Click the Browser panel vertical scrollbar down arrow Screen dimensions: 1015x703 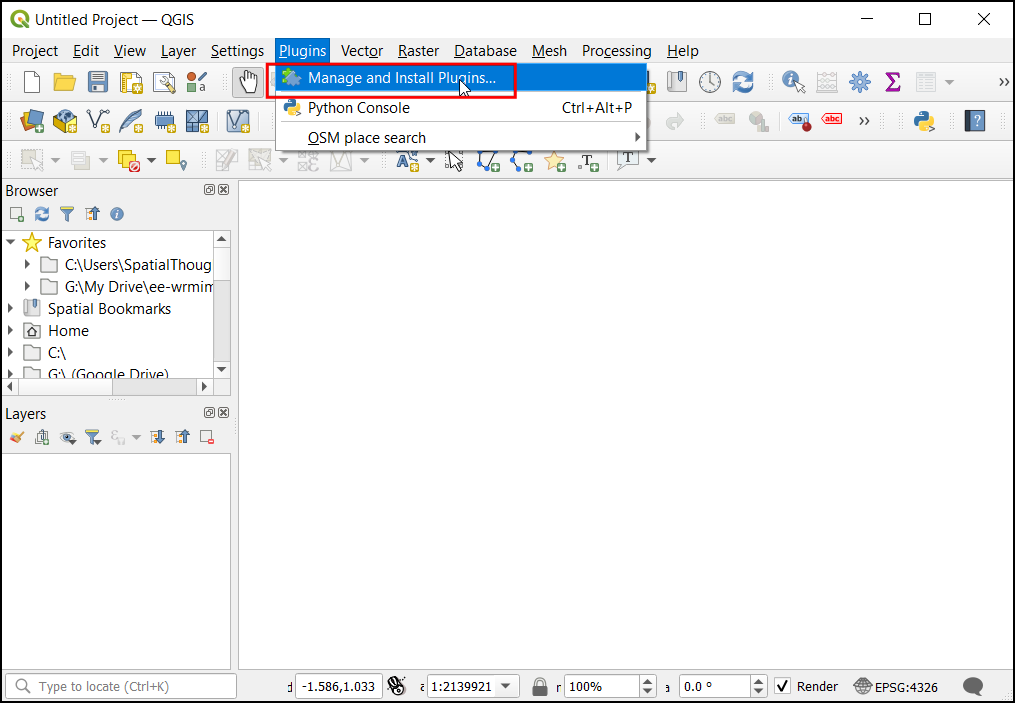tap(221, 369)
